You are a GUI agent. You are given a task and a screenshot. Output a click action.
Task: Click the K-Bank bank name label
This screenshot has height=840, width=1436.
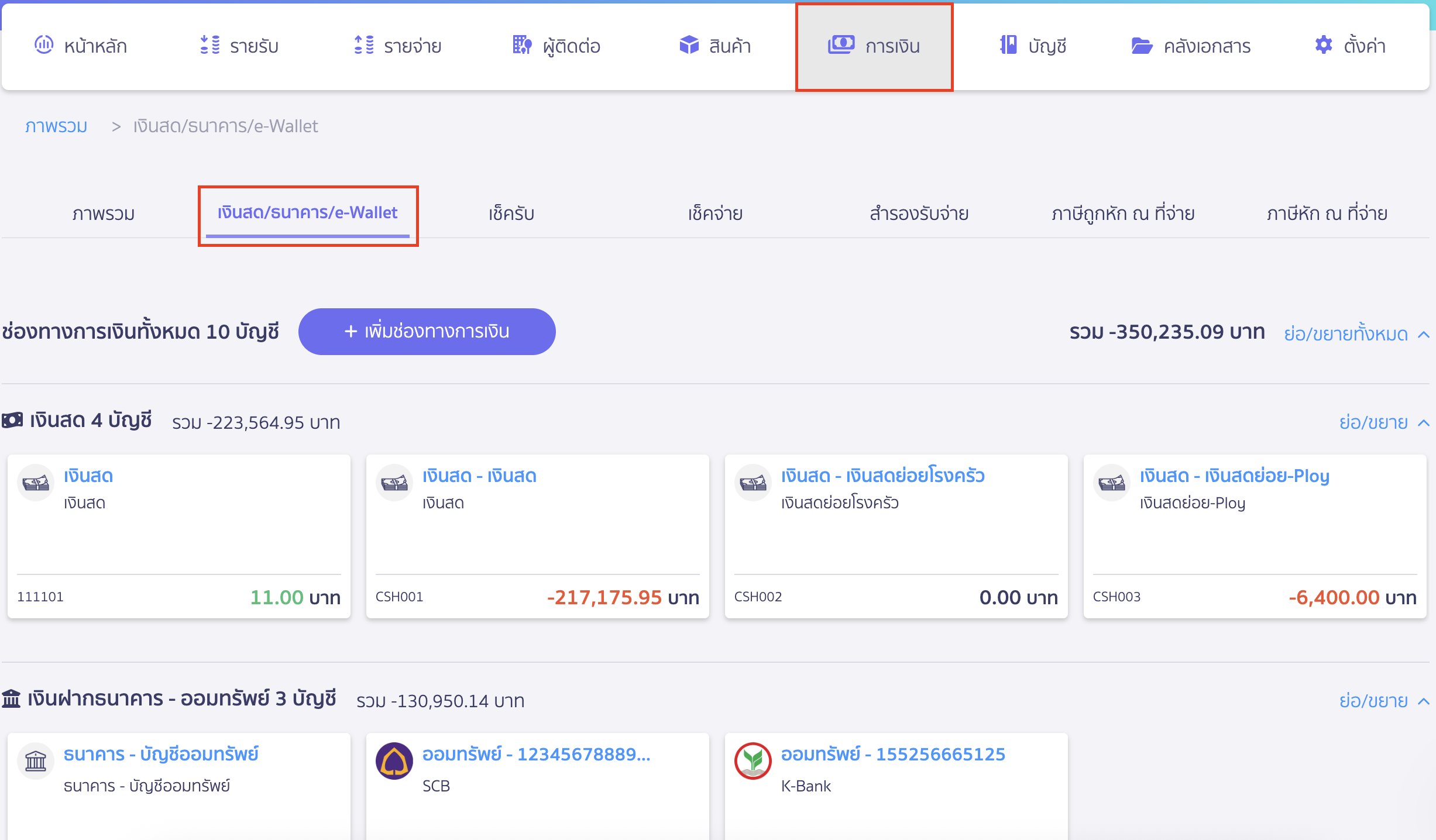pos(806,786)
